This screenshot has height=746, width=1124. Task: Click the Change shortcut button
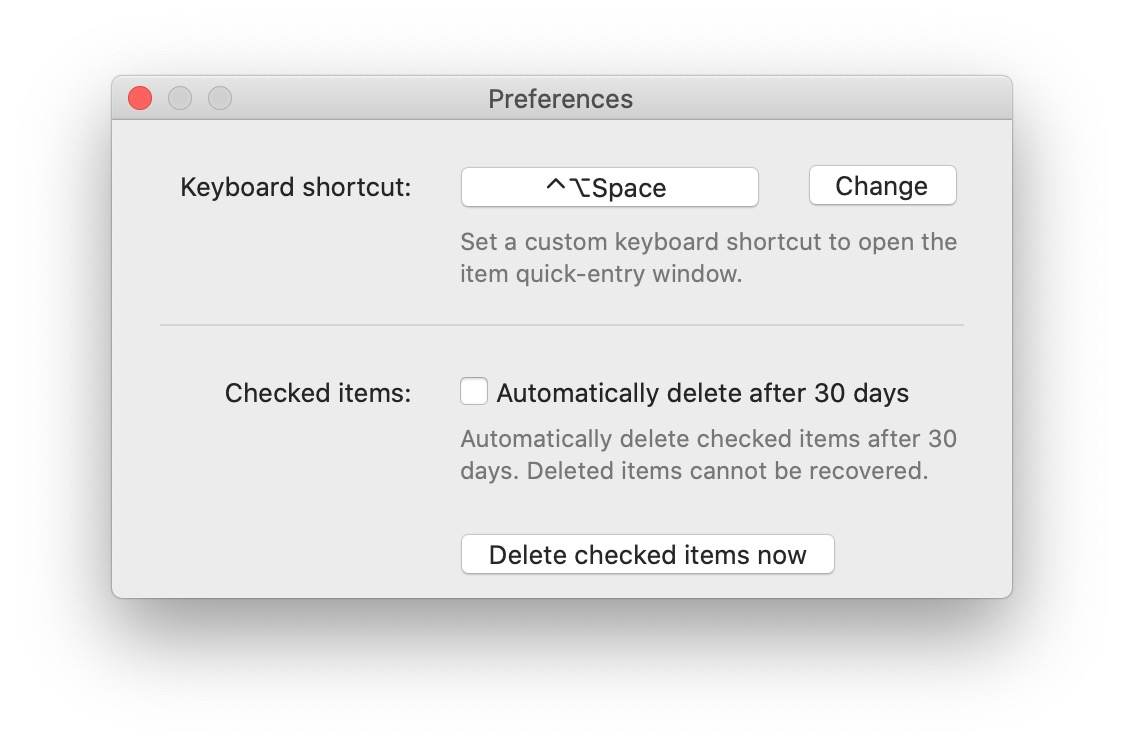point(882,186)
